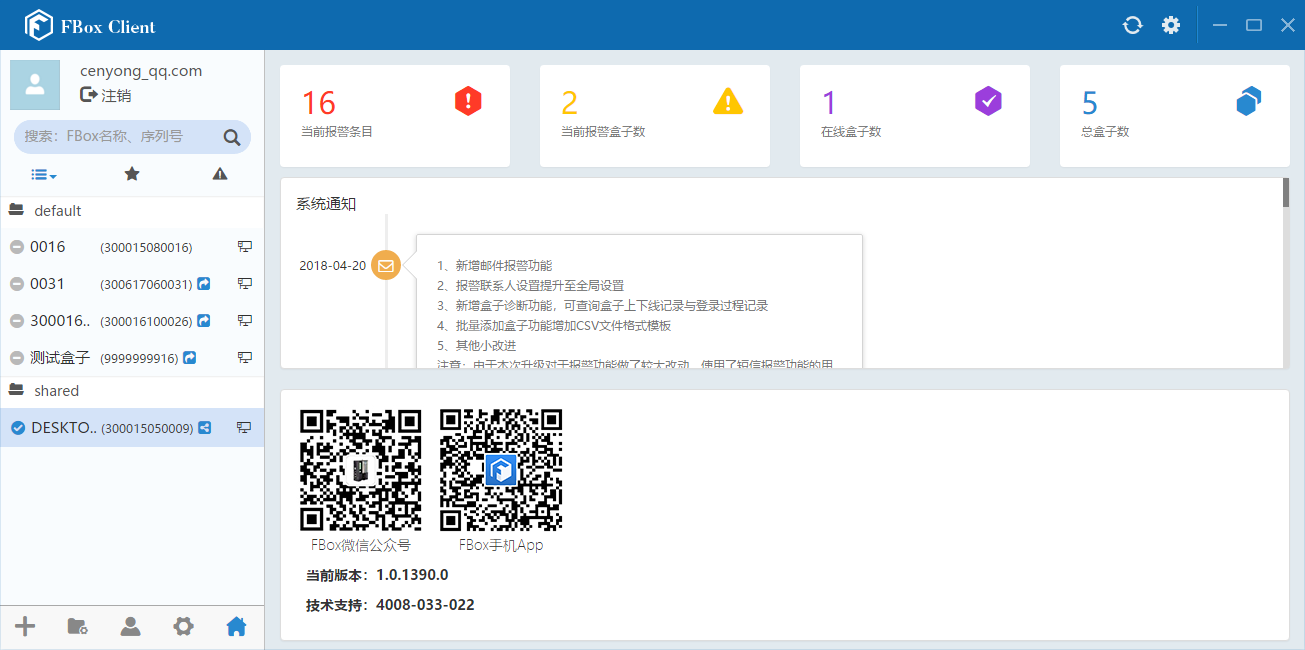The height and width of the screenshot is (650, 1305).
Task: Open the gear settings in bottom bar
Action: click(183, 627)
